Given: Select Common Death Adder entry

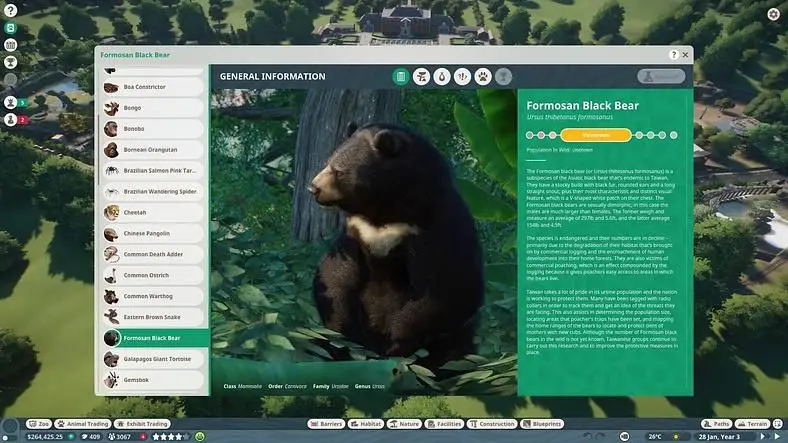Looking at the screenshot, I should point(153,255).
